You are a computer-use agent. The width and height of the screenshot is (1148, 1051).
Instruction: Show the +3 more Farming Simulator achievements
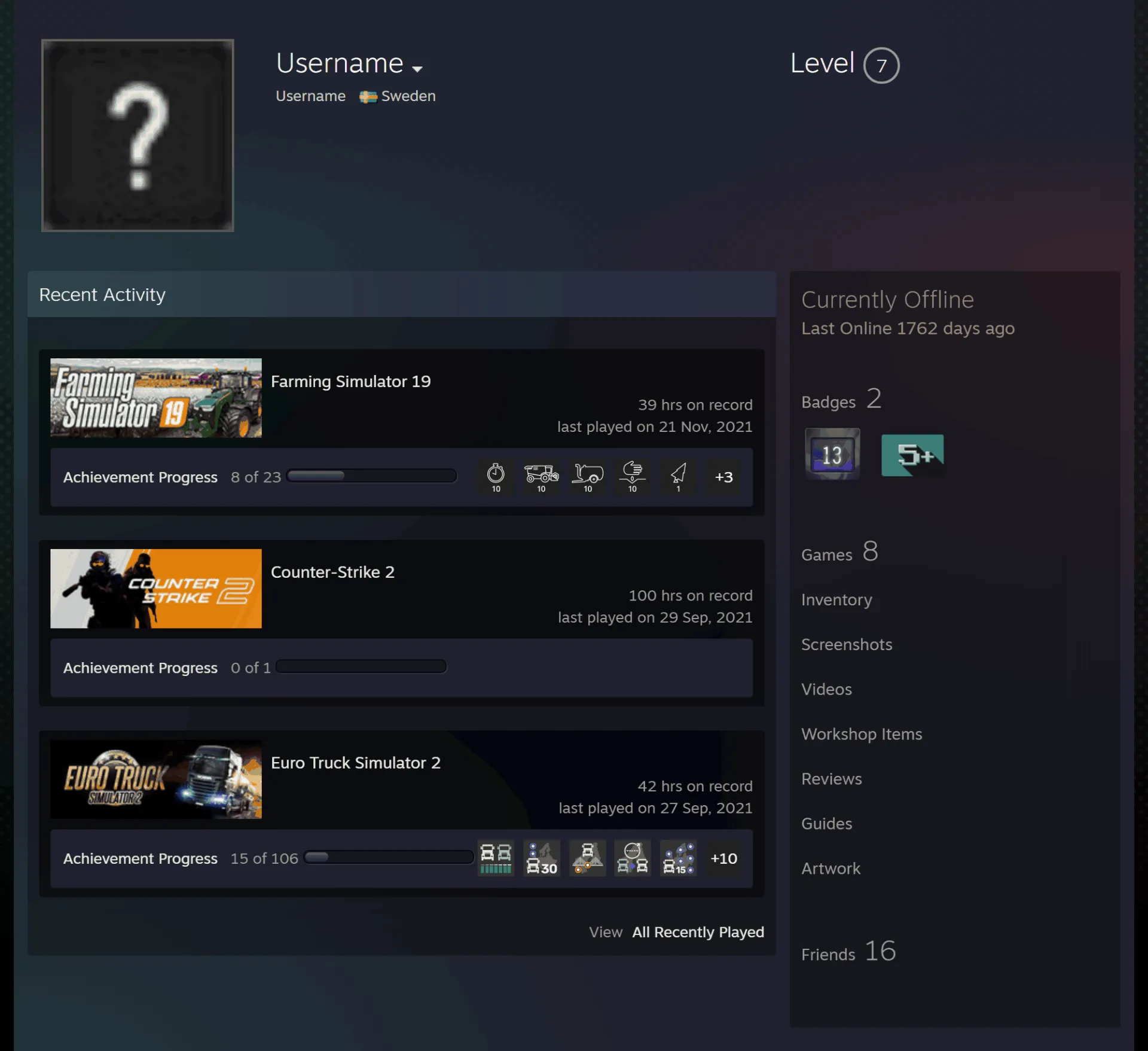coord(723,477)
